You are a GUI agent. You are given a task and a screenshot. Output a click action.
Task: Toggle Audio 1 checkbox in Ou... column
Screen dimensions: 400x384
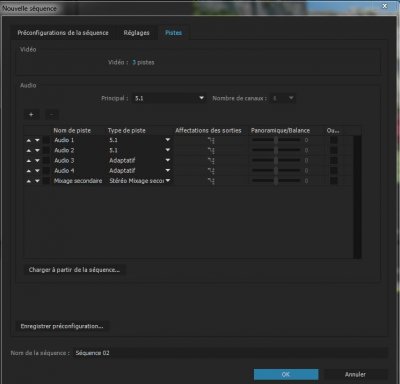[334, 140]
